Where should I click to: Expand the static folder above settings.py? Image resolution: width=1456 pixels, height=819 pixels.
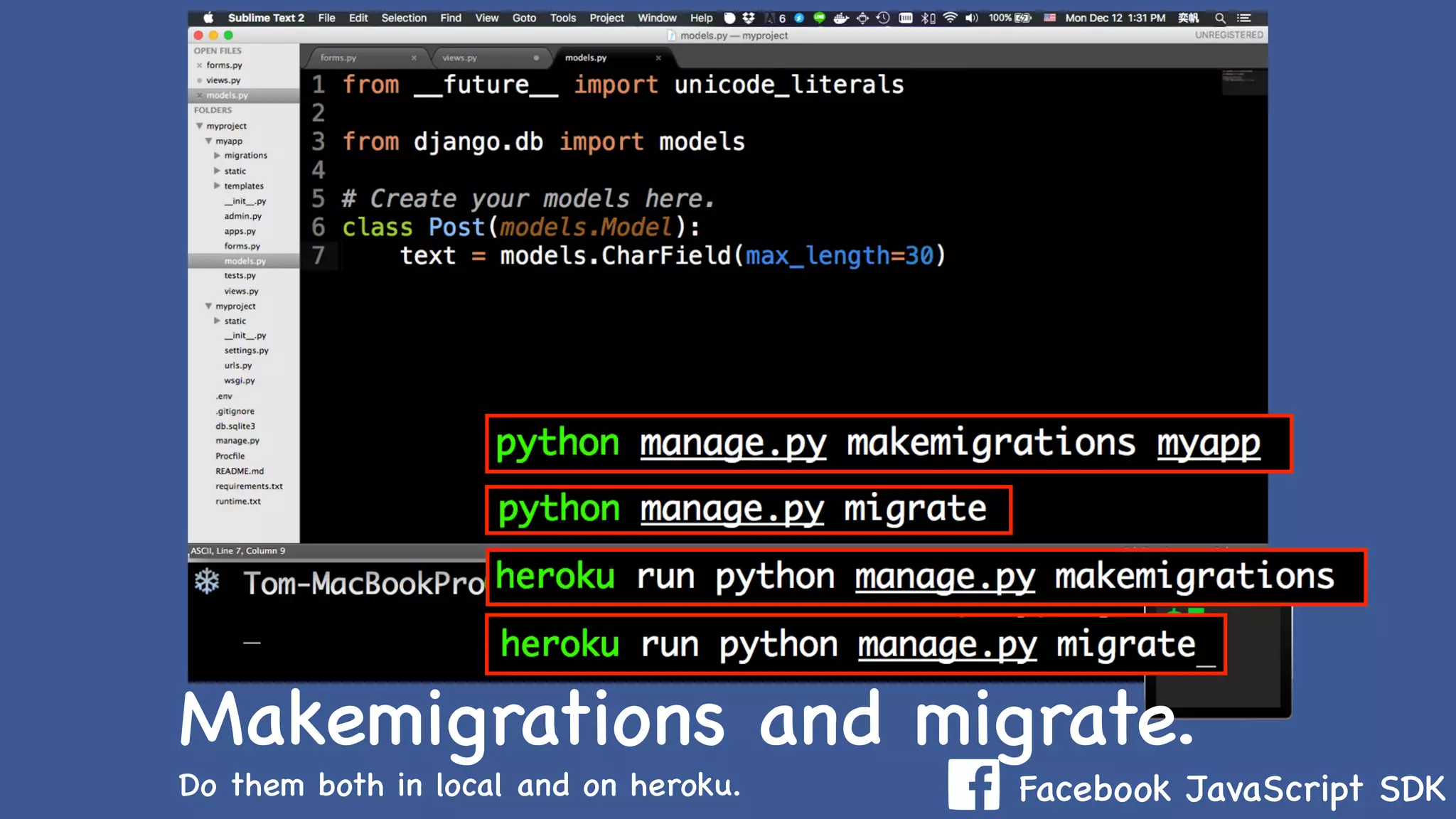pos(217,321)
